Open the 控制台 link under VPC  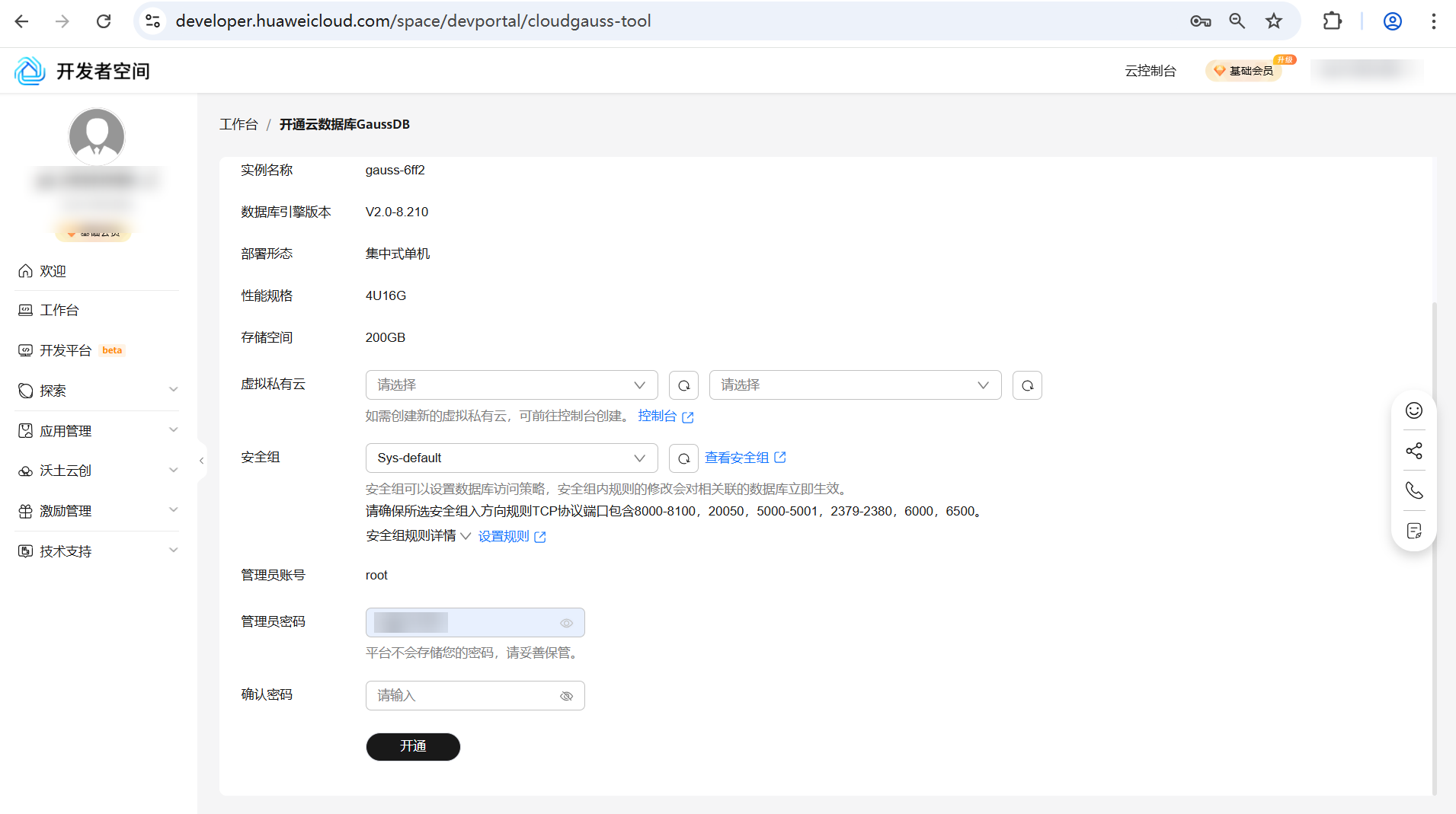tap(665, 417)
